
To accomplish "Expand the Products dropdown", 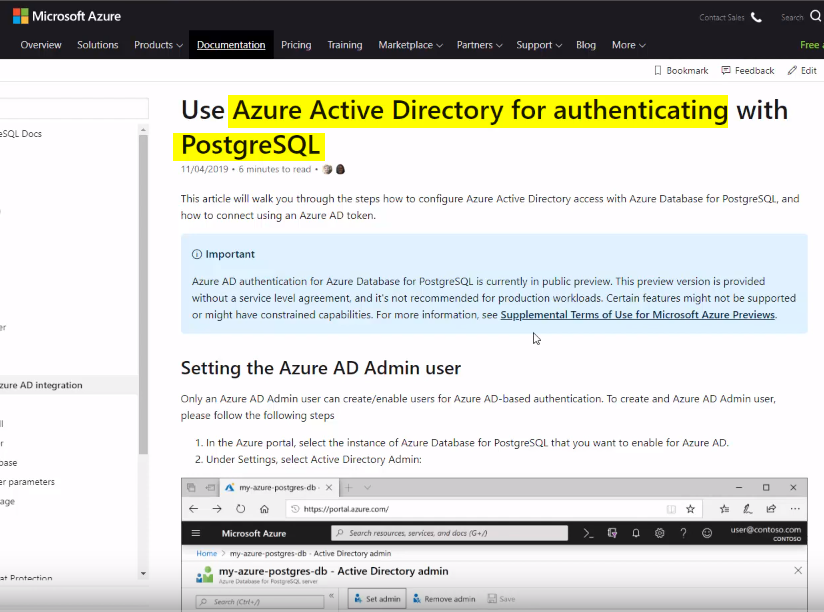I will 157,45.
